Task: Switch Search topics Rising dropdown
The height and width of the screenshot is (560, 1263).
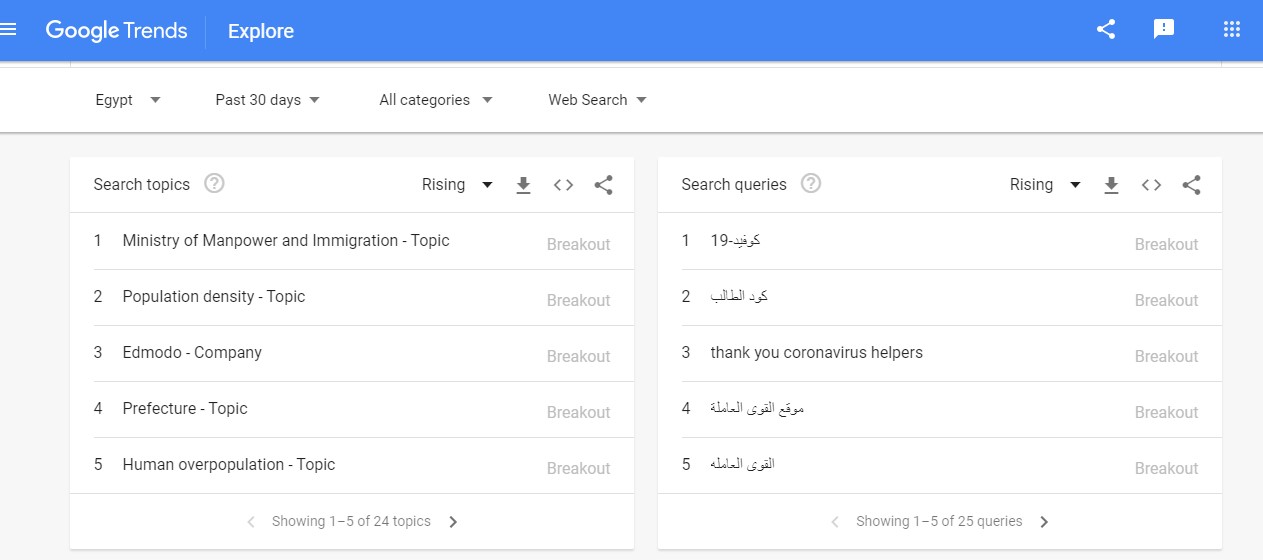Action: coord(458,185)
